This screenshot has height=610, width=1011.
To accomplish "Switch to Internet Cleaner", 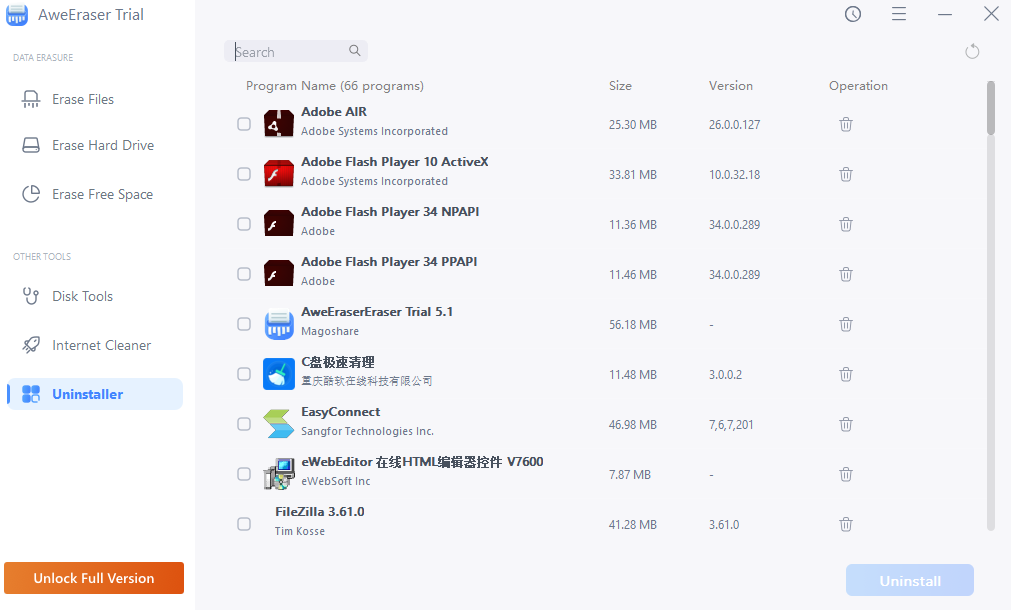I will tap(95, 345).
